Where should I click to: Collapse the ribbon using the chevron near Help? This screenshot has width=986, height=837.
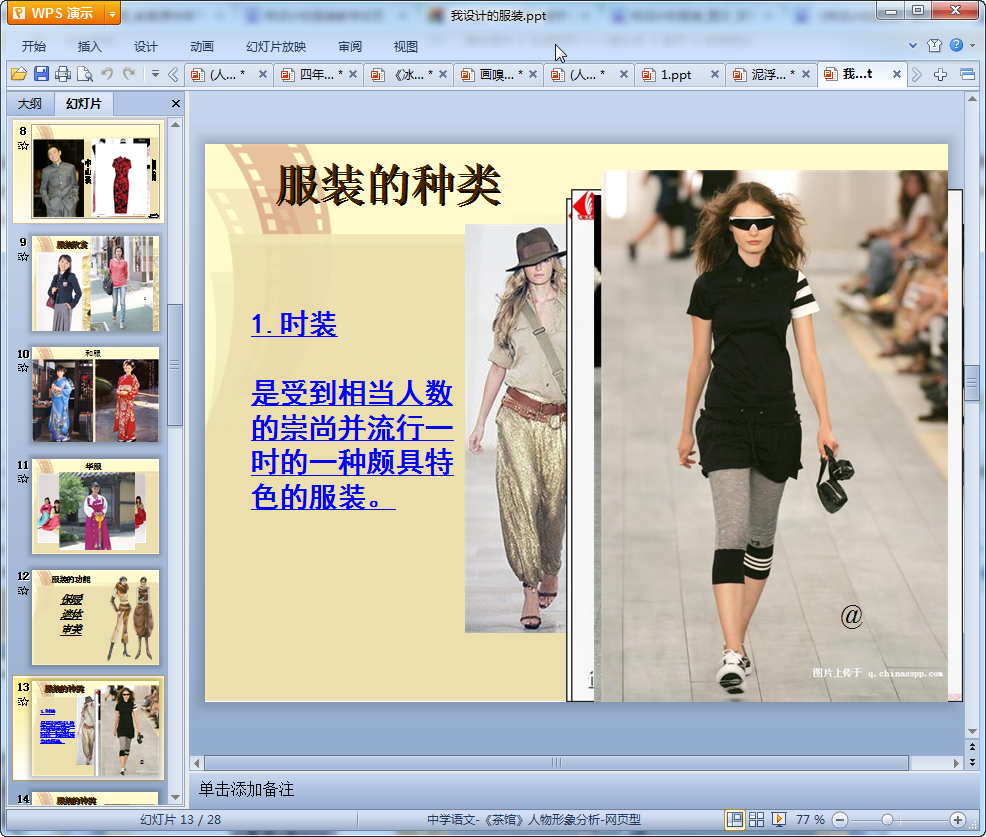tap(913, 45)
